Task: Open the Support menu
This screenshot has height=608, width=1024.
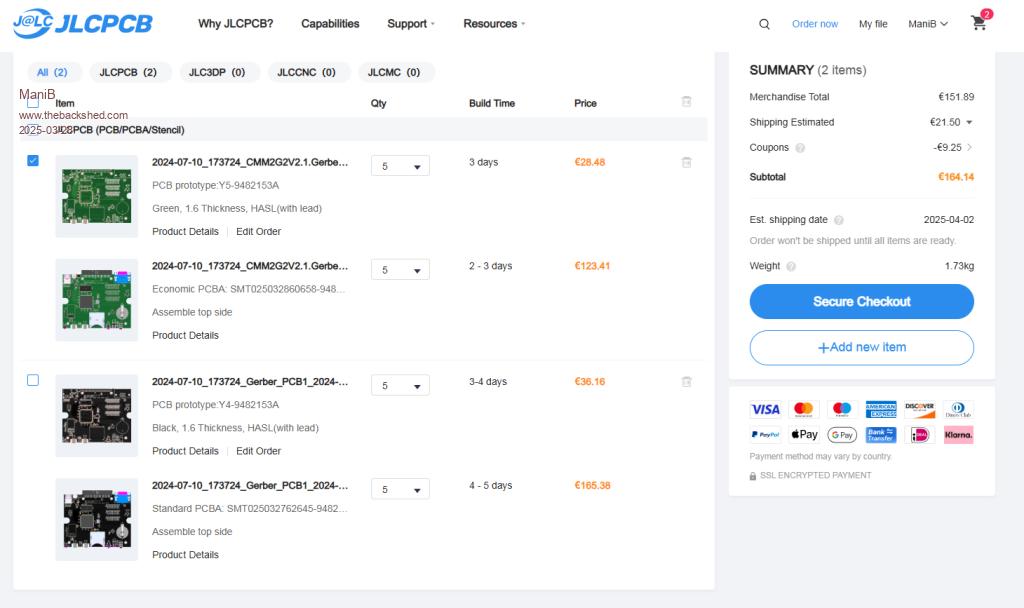Action: click(x=411, y=24)
